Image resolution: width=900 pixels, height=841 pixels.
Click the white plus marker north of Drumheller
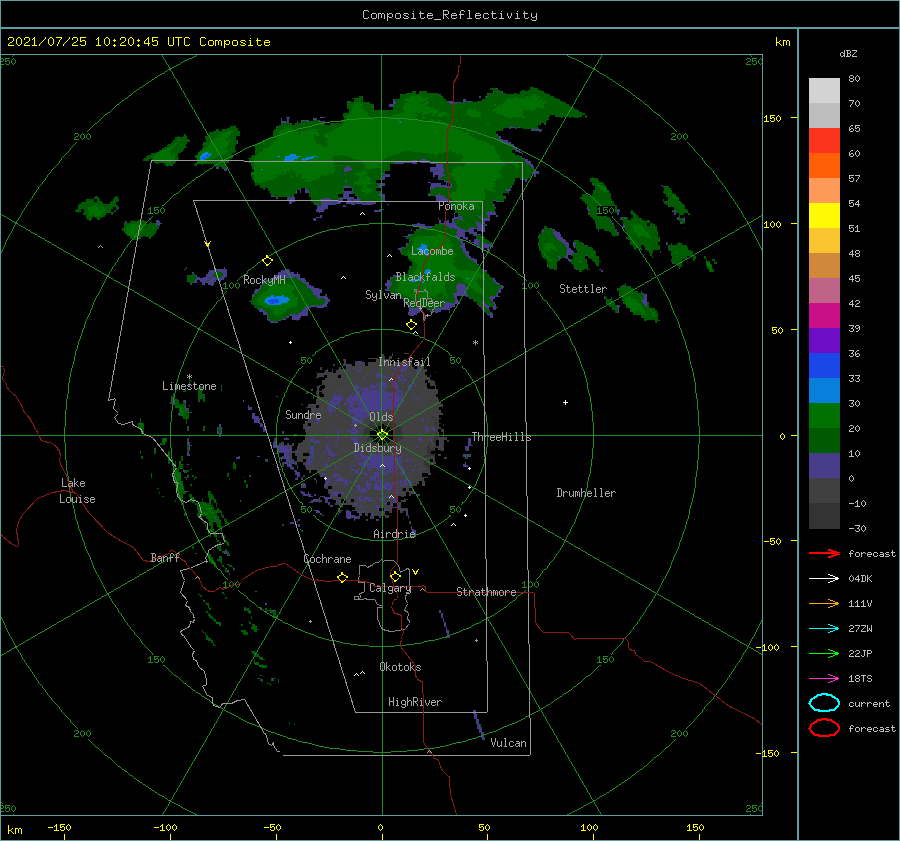pos(565,402)
